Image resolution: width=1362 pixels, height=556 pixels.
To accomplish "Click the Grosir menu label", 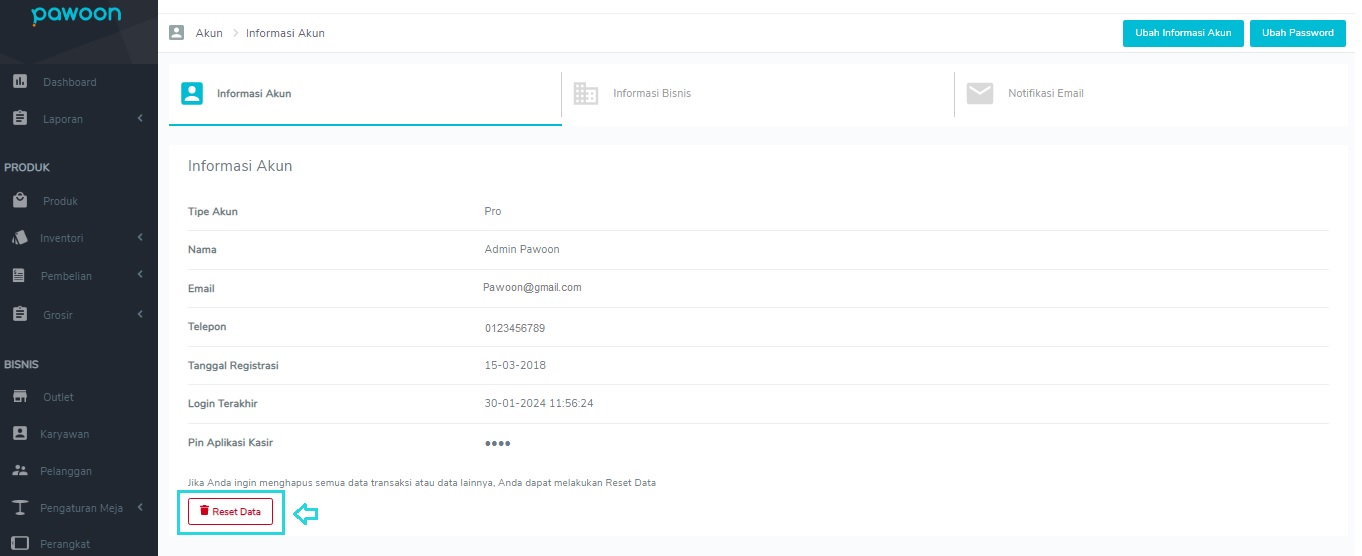I will pos(58,314).
